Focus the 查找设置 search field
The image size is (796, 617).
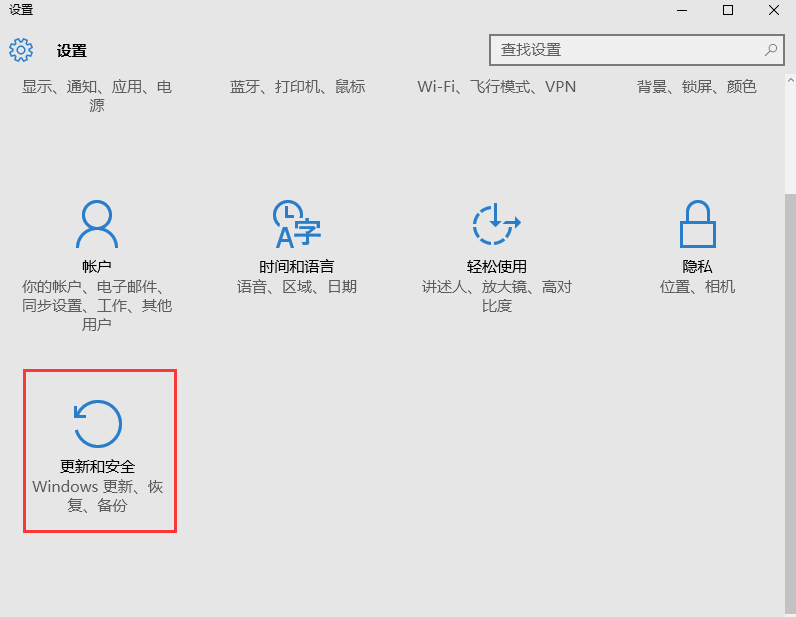(x=625, y=49)
